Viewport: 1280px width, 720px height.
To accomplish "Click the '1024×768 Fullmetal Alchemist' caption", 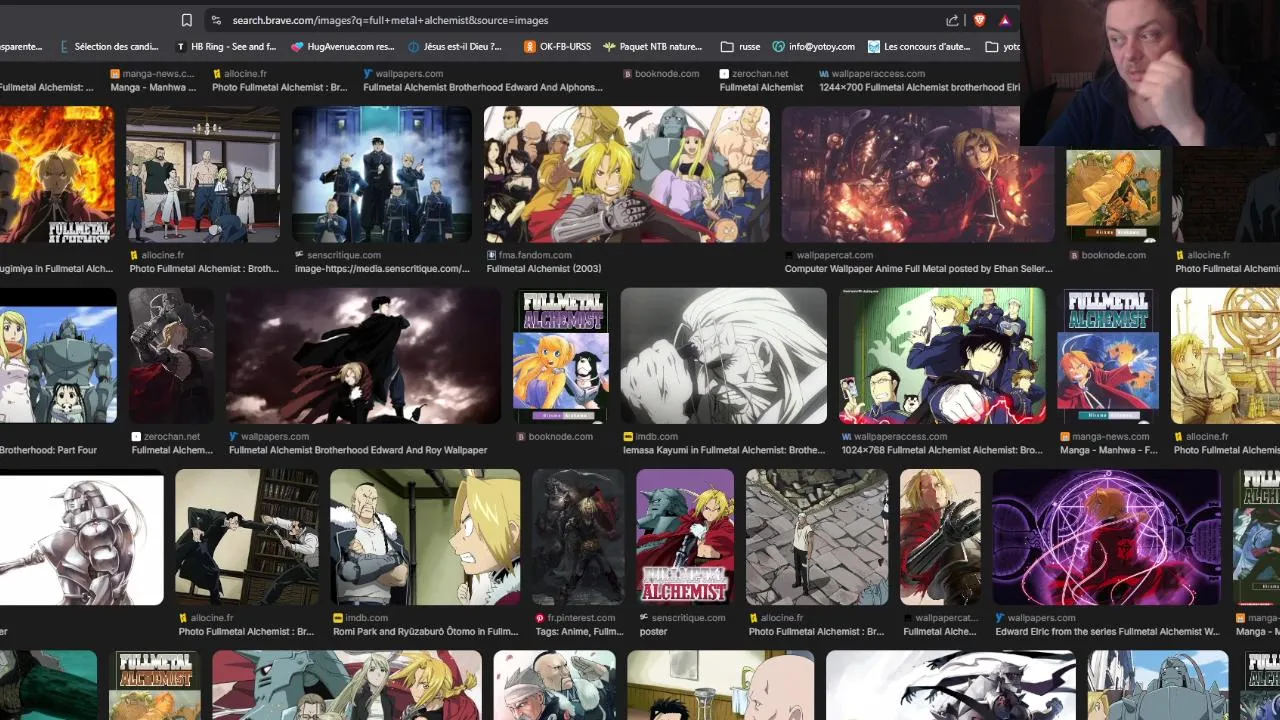I will pos(942,450).
